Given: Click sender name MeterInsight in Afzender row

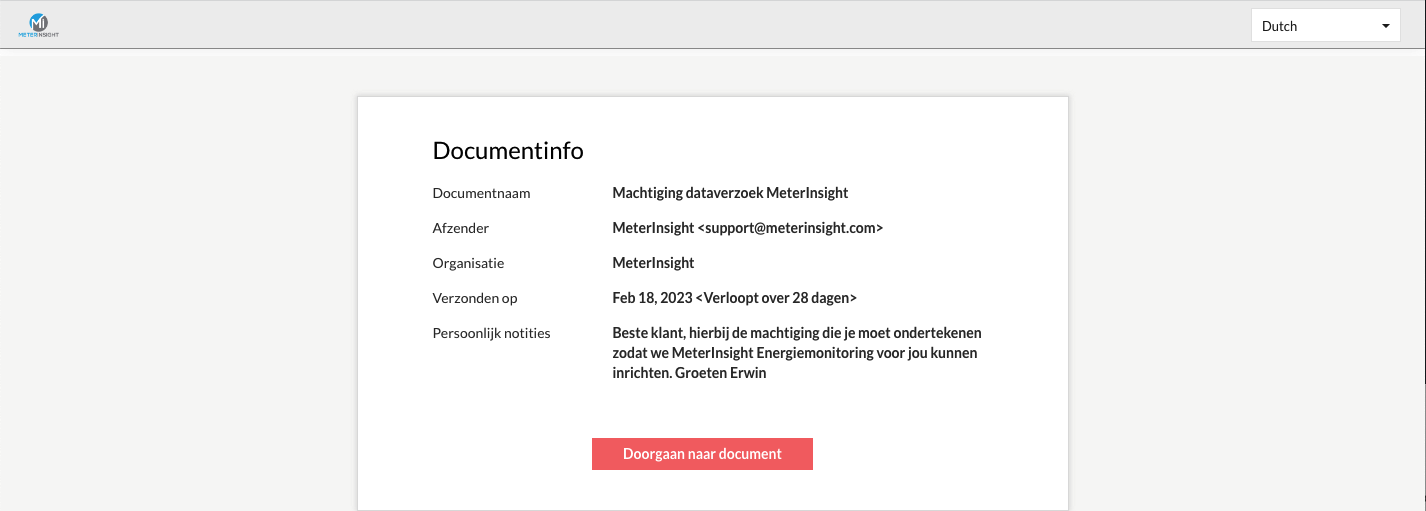Looking at the screenshot, I should 652,228.
